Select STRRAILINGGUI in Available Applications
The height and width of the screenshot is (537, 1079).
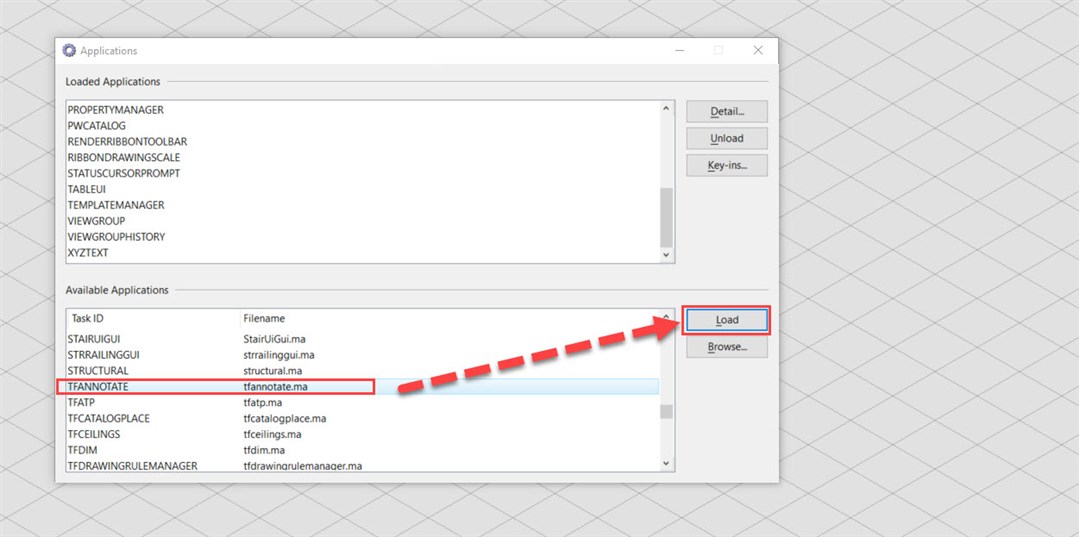tap(362, 355)
